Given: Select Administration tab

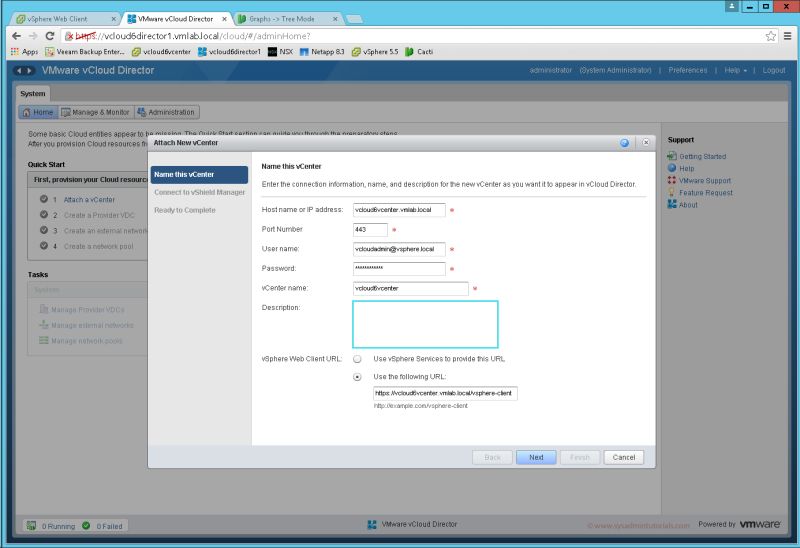Looking at the screenshot, I should (x=166, y=112).
